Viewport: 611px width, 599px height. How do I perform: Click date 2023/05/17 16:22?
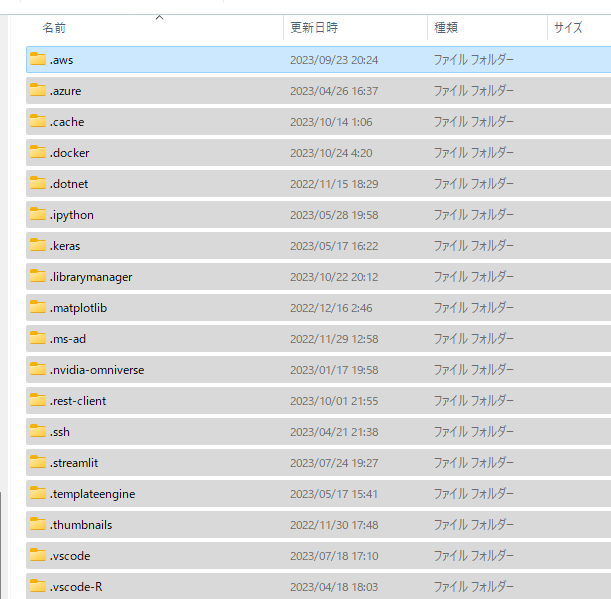[x=334, y=246]
